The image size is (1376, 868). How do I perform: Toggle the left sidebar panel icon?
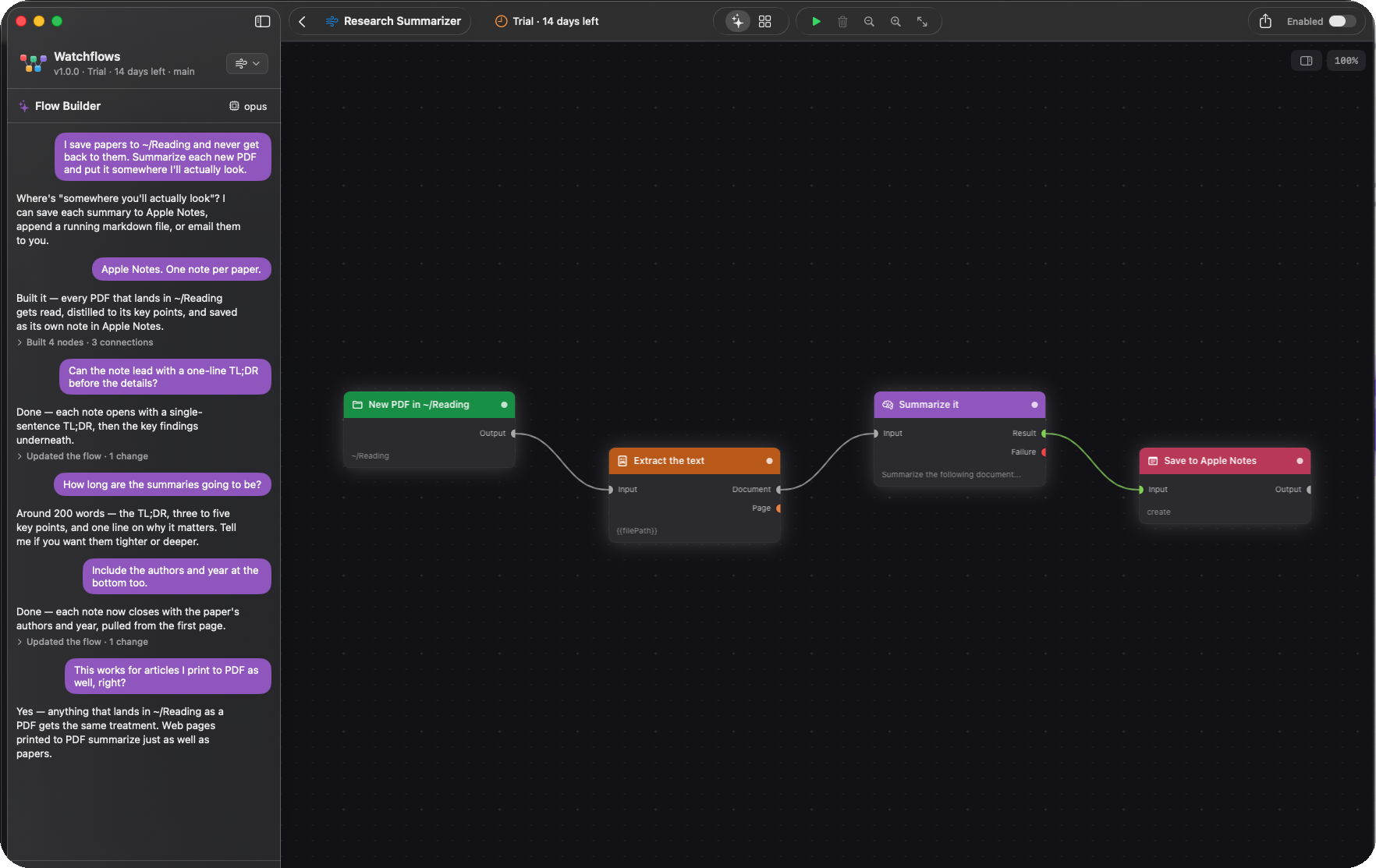coord(262,21)
